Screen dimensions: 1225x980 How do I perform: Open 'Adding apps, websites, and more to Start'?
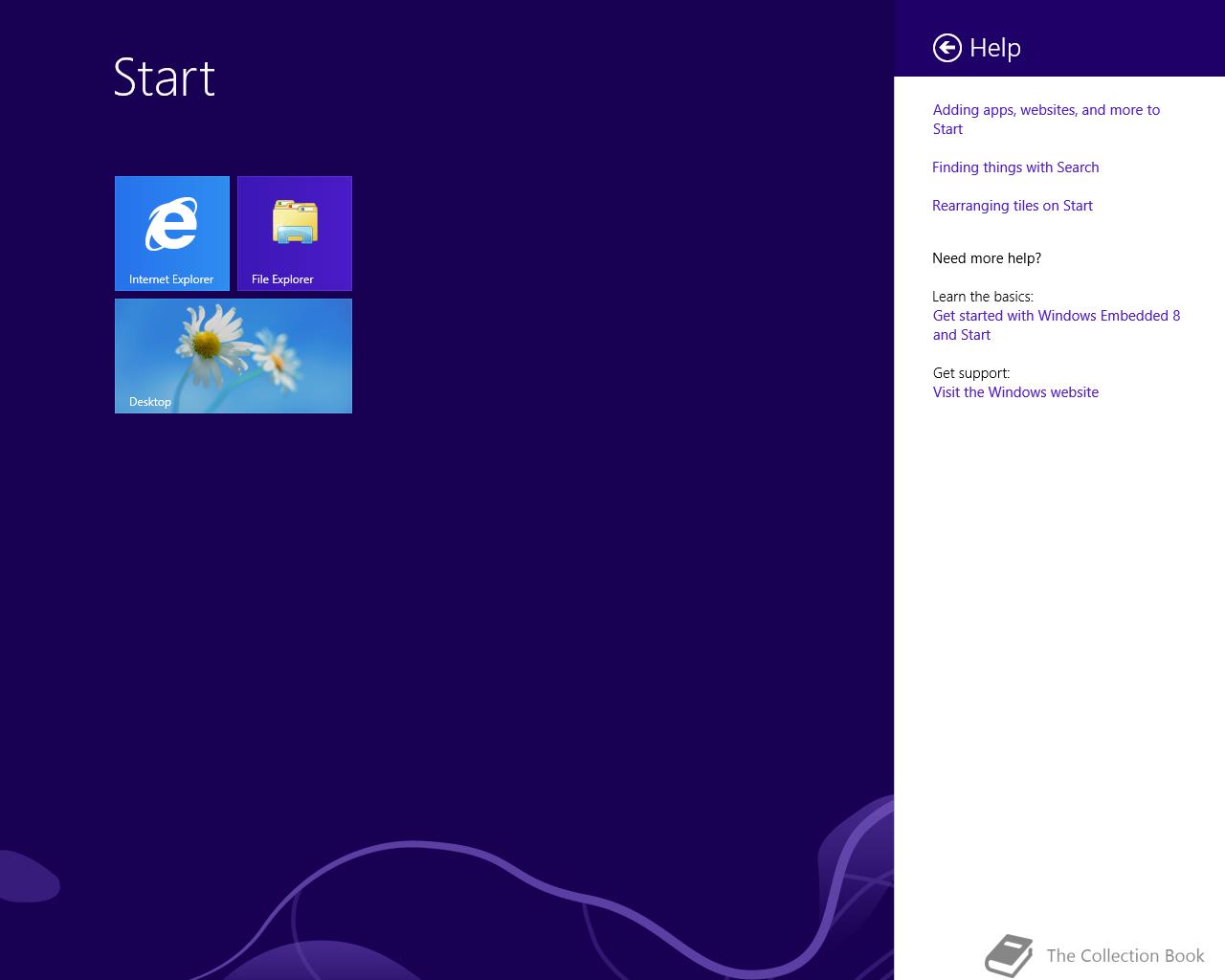pos(1046,120)
